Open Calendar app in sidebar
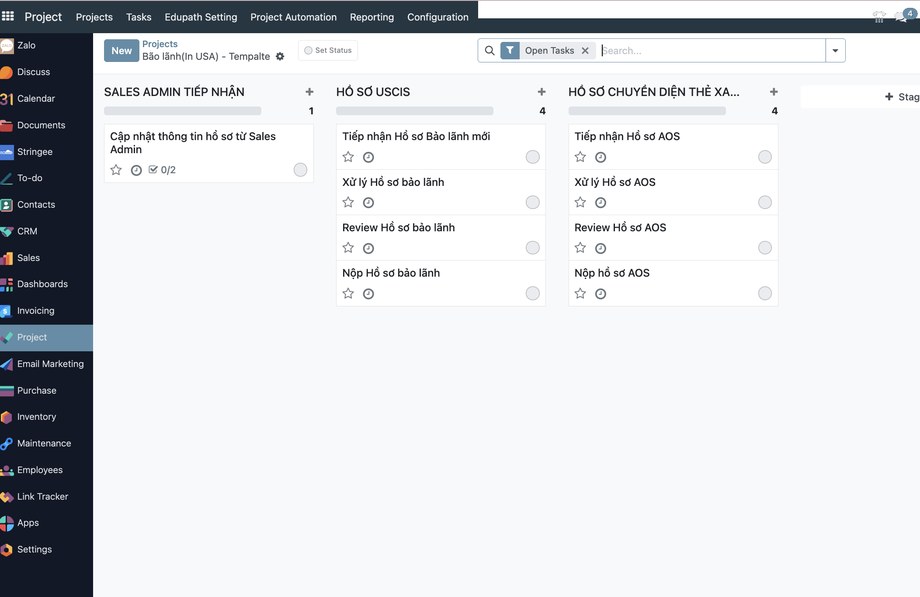The image size is (920, 597). [x=46, y=99]
